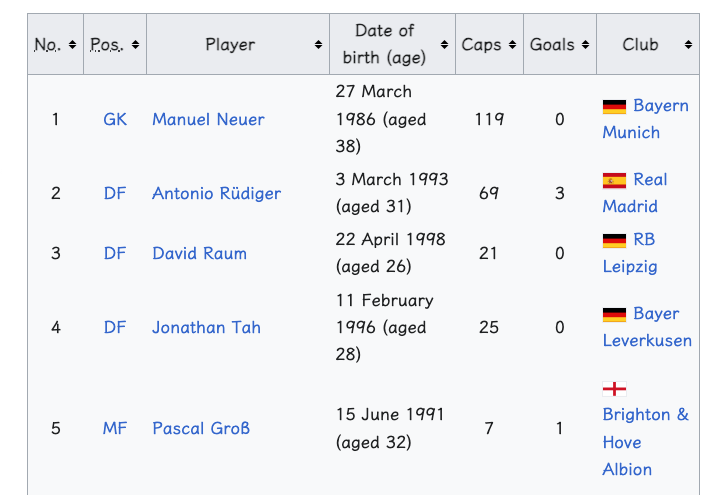This screenshot has width=721, height=495.
Task: Click the England flag above Brighton & Hove Albion
Action: pos(614,389)
